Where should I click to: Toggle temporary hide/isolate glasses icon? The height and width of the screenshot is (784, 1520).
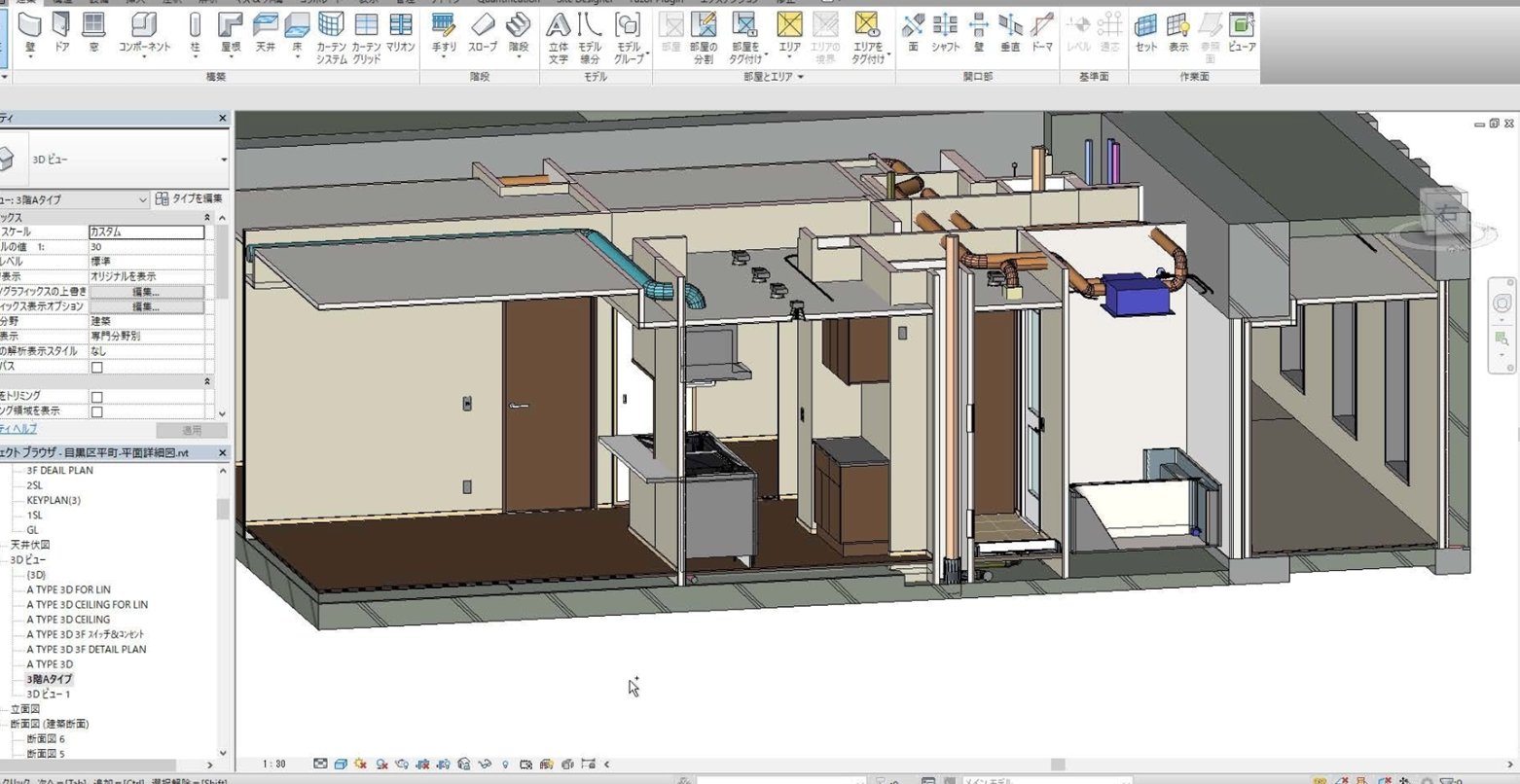[485, 765]
